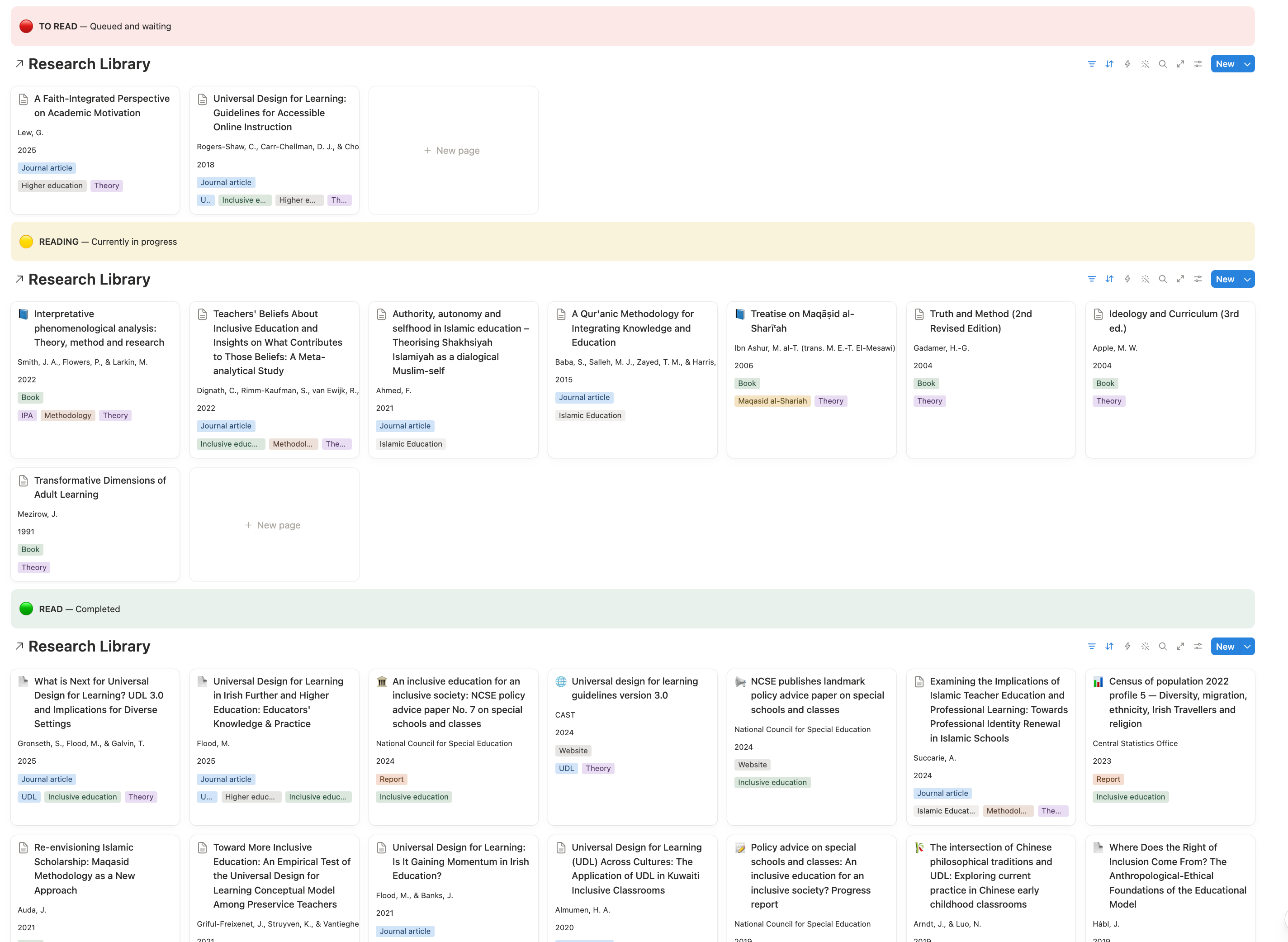
Task: Expand the Reading library to full page
Action: pos(1180,279)
